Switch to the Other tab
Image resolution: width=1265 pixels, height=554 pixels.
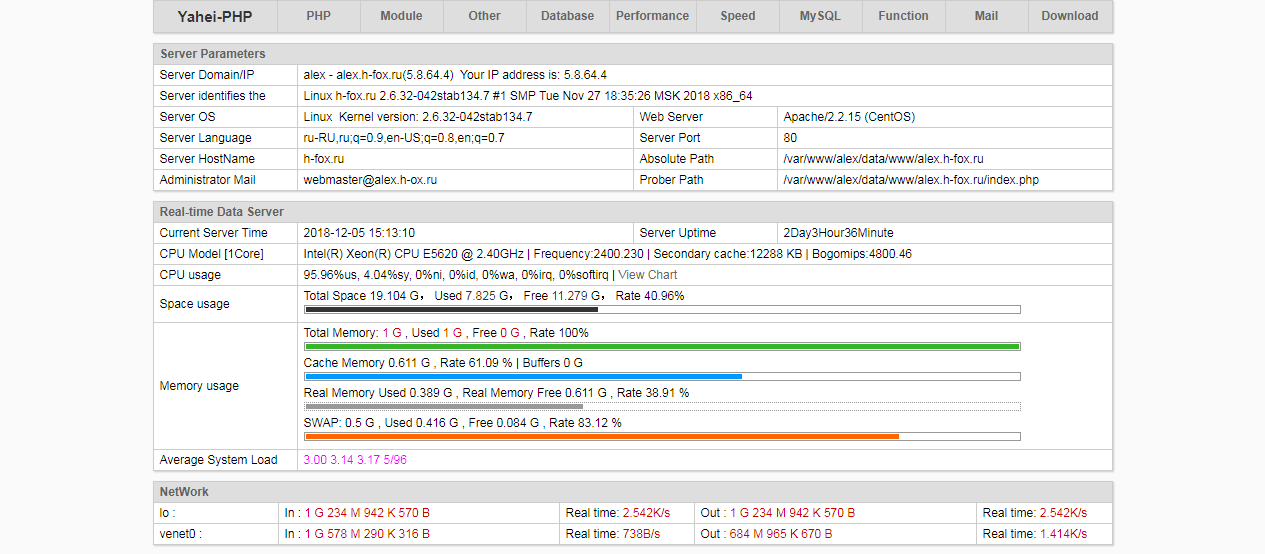click(x=484, y=16)
